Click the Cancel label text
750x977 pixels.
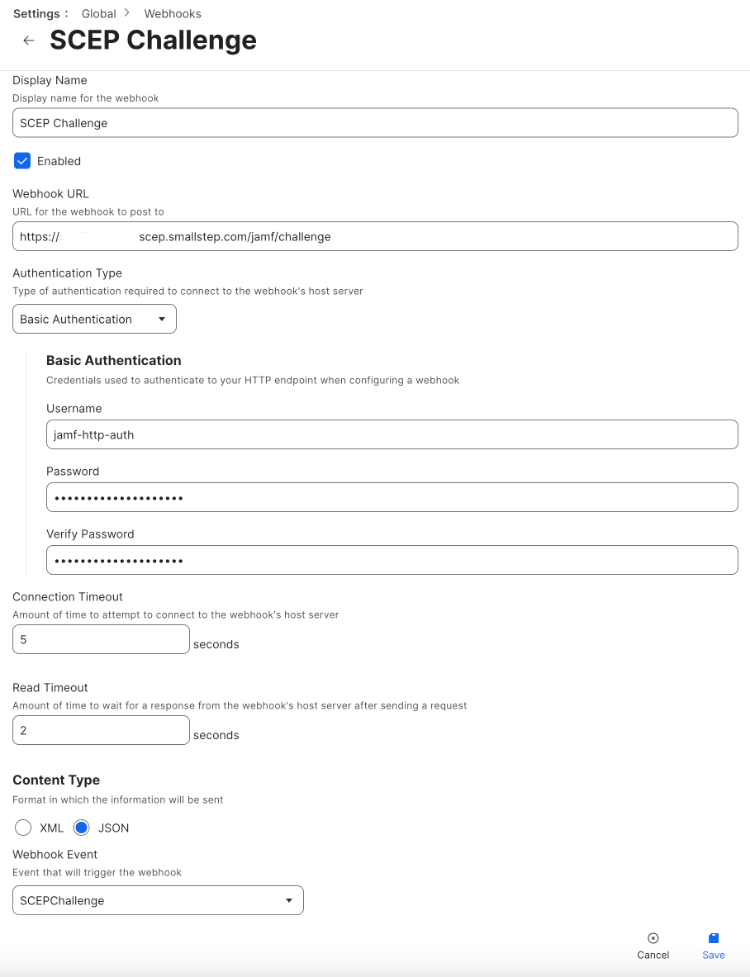653,955
